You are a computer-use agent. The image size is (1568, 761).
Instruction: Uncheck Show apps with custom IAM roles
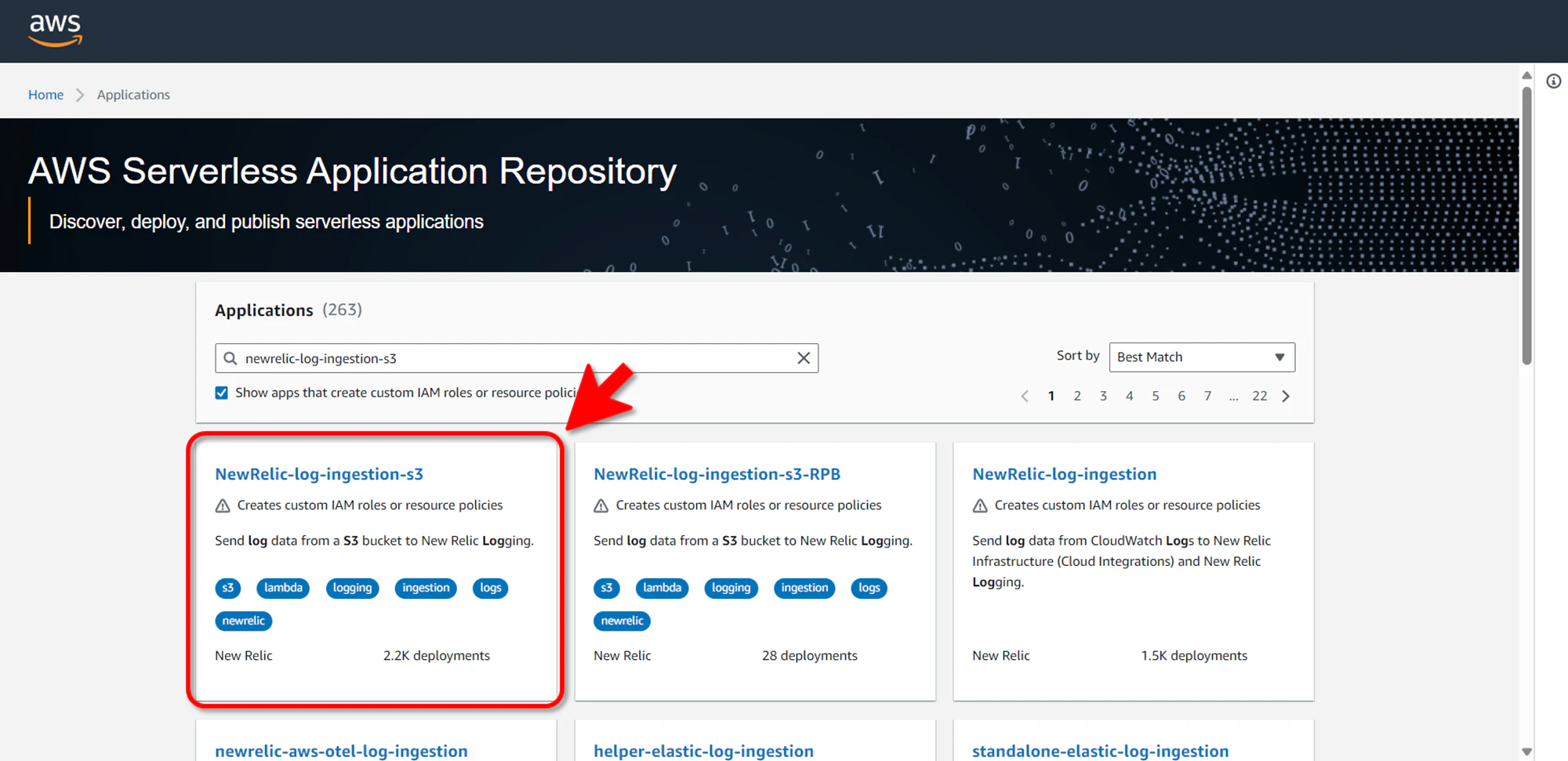(x=222, y=393)
